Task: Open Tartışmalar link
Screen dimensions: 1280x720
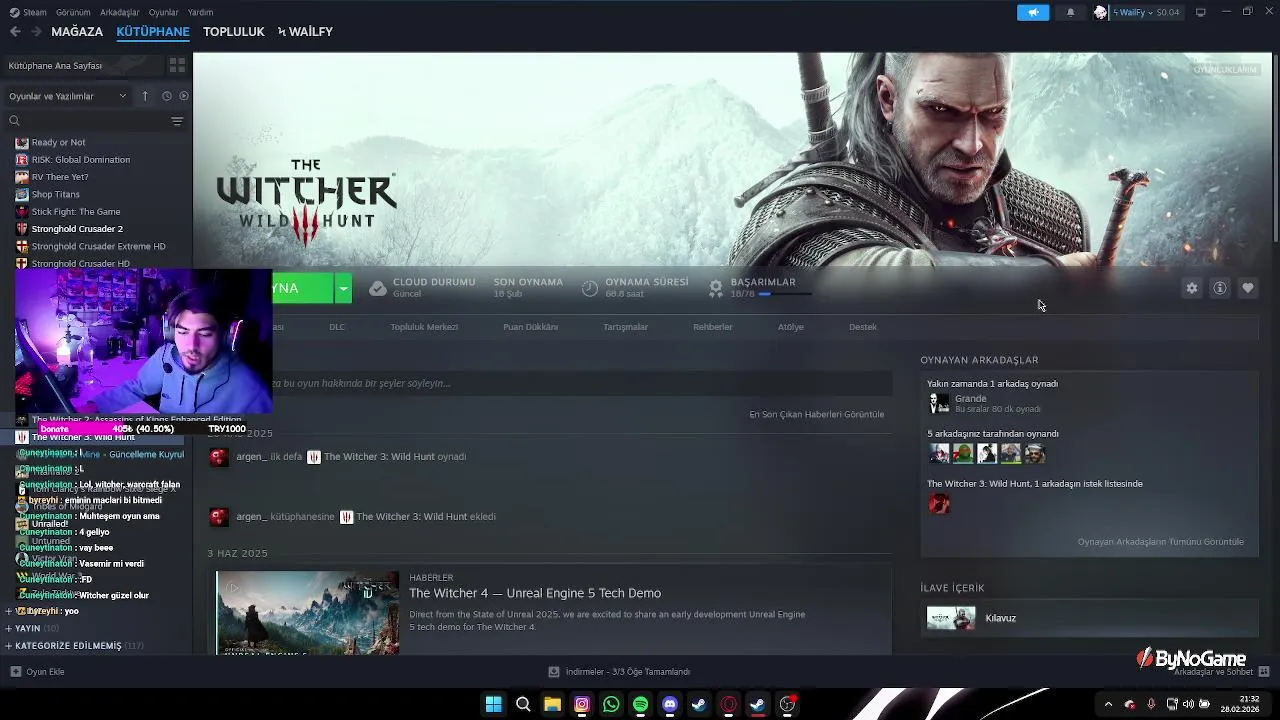Action: [x=626, y=327]
